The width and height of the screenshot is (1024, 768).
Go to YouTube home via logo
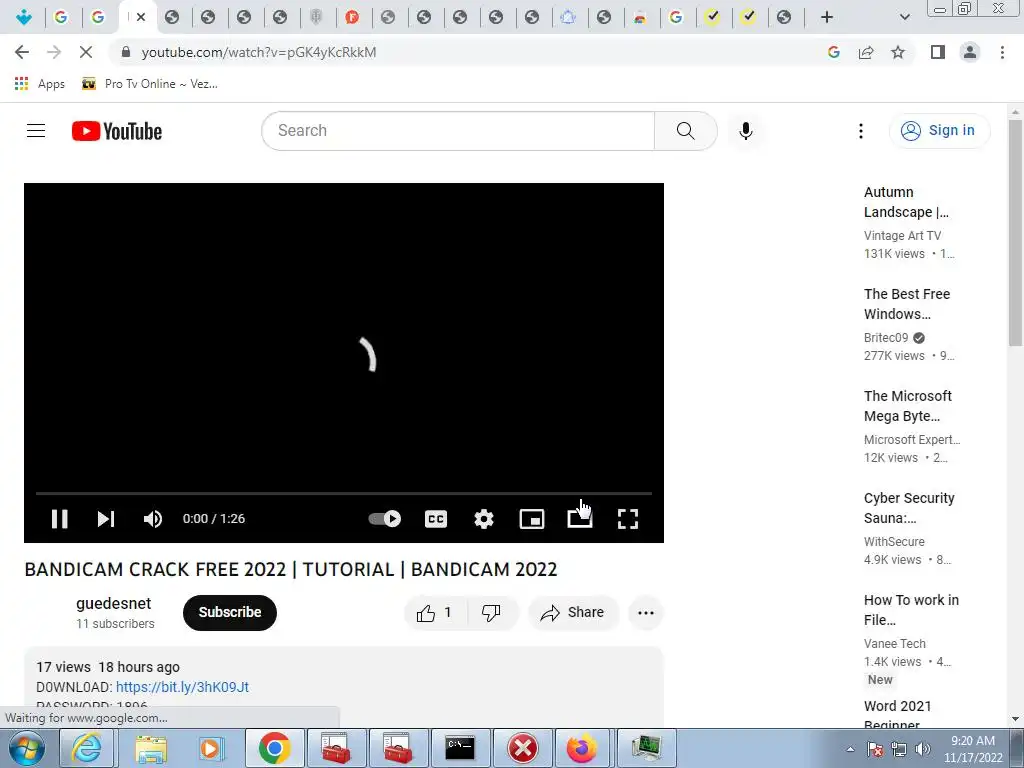click(x=117, y=131)
